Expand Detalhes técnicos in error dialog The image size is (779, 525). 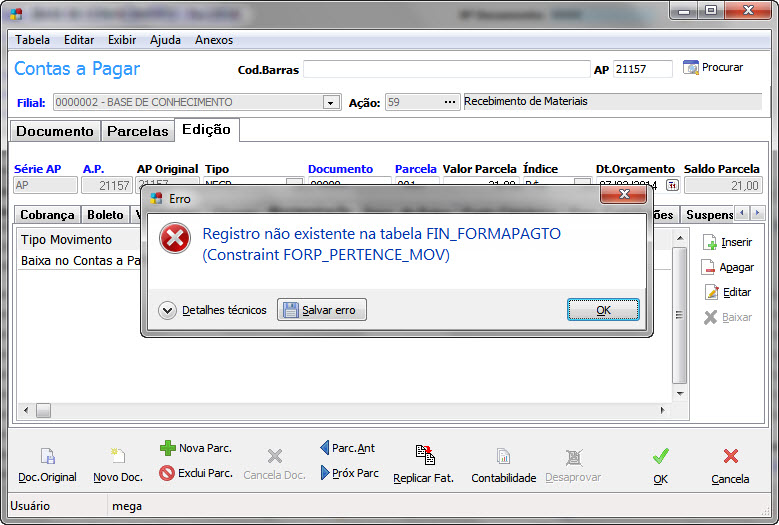pos(168,310)
